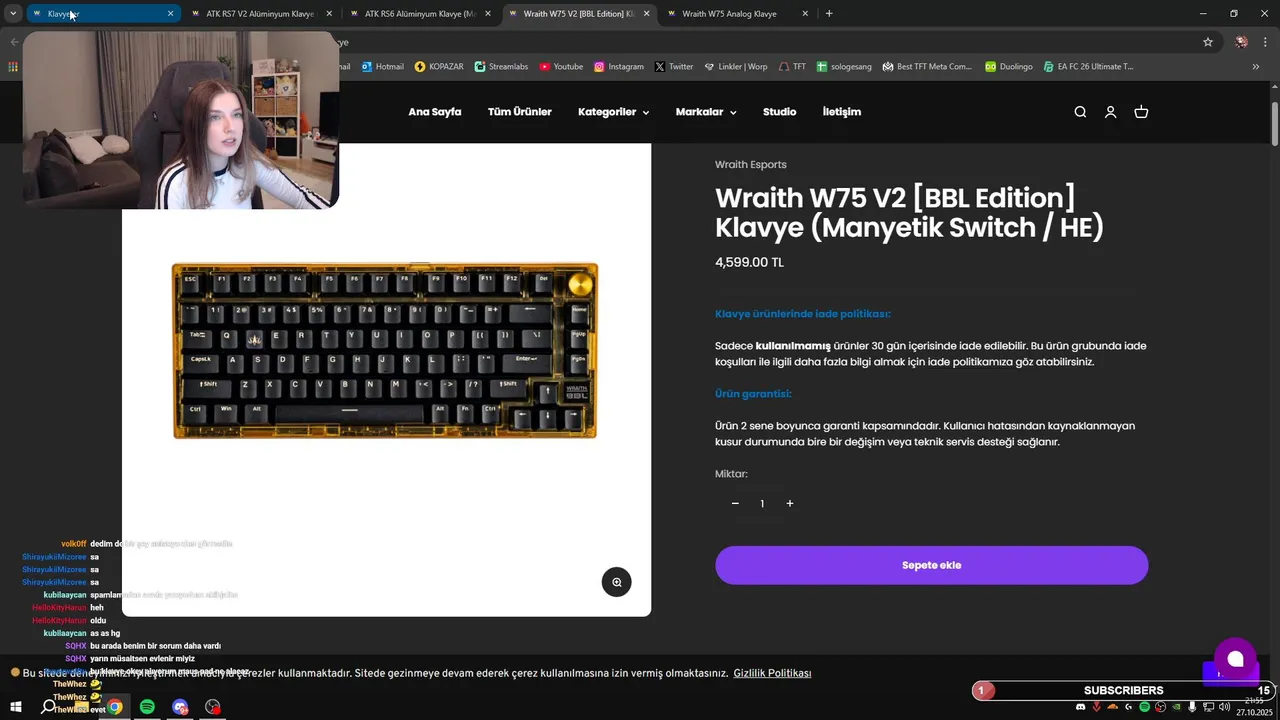Bookmark this page with star icon
Image resolution: width=1280 pixels, height=720 pixels.
[x=1208, y=42]
